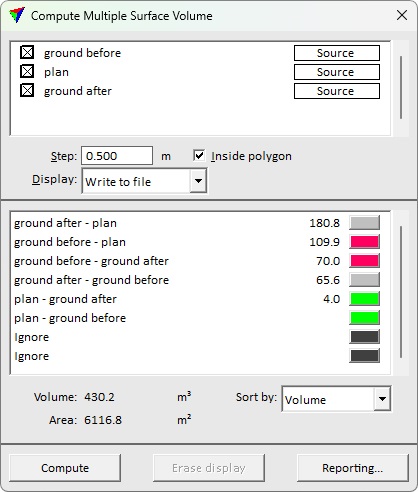Select the 'plan - ground after' row
Screen dimensions: 418x492
[x=65, y=299]
